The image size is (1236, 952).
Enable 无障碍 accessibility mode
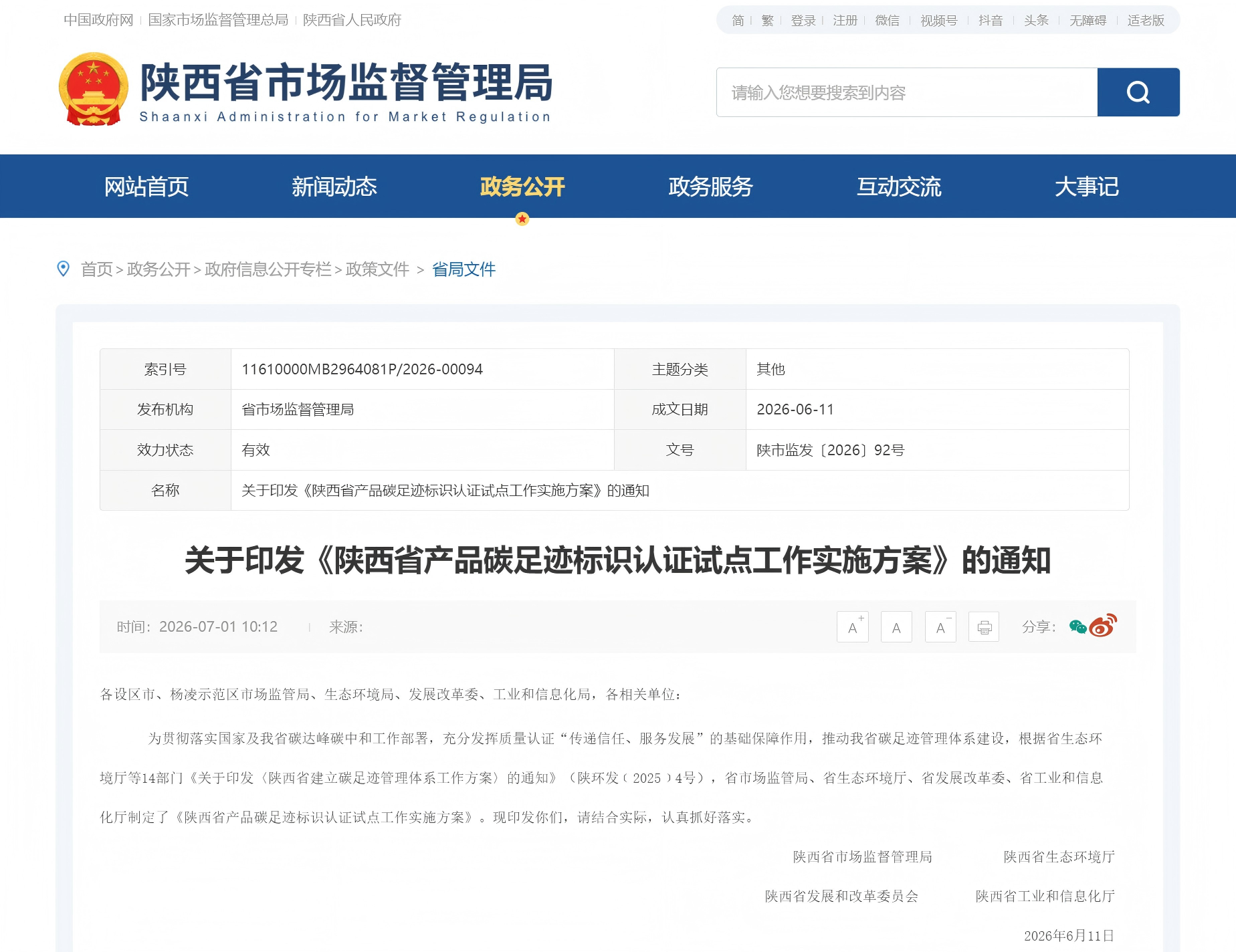click(1088, 21)
